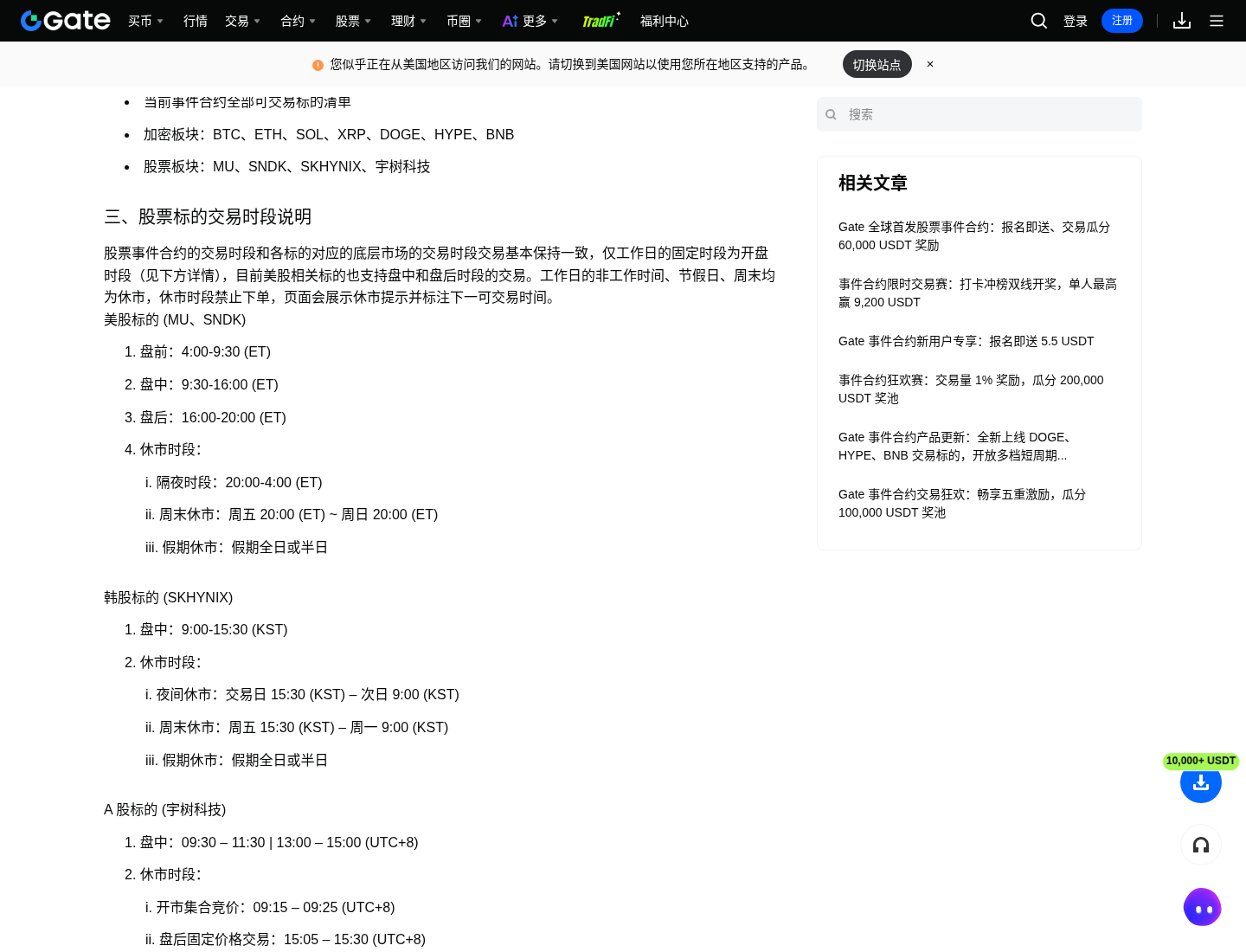This screenshot has height=952, width=1246.
Task: Open the search magnifier in header
Action: pyautogui.click(x=1039, y=21)
